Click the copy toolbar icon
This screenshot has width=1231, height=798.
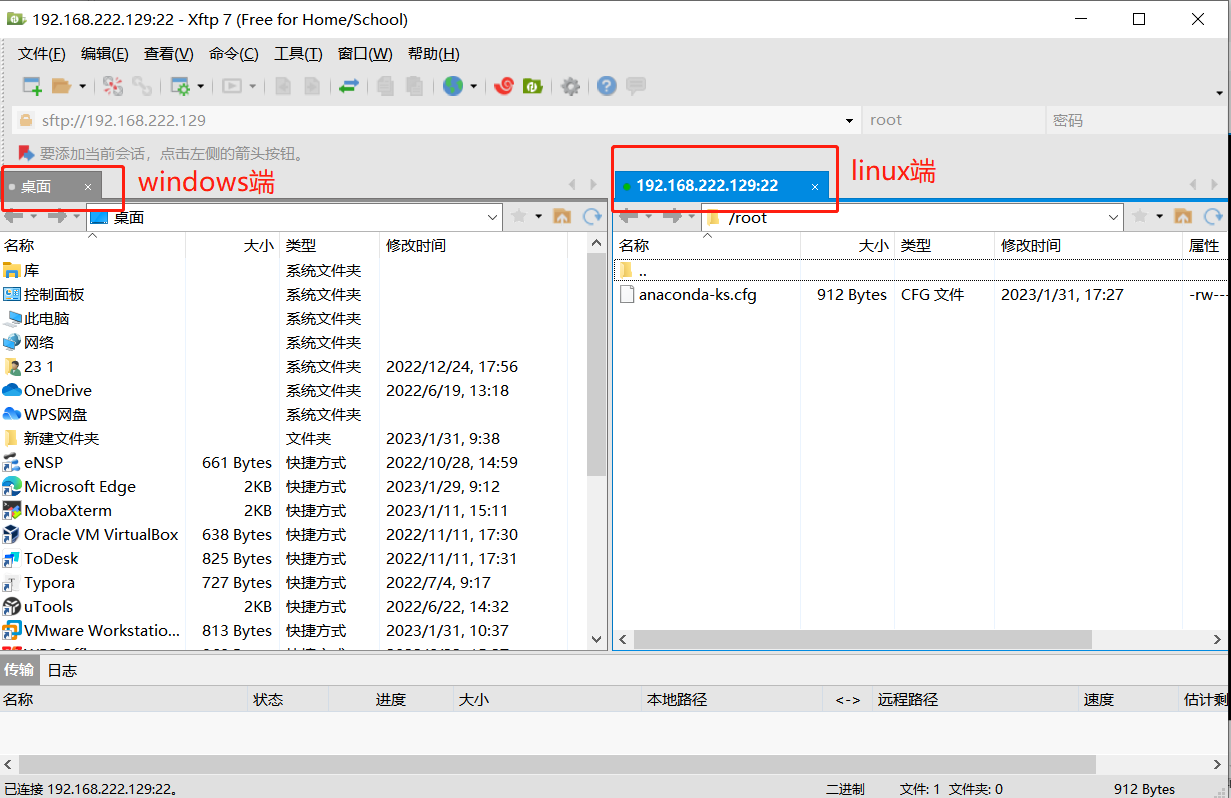(x=385, y=86)
